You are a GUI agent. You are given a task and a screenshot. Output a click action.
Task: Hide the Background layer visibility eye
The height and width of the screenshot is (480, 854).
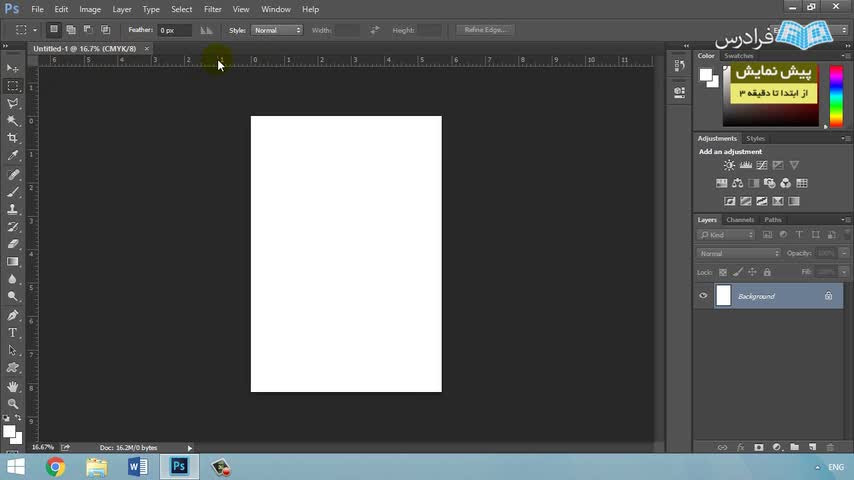tap(703, 296)
